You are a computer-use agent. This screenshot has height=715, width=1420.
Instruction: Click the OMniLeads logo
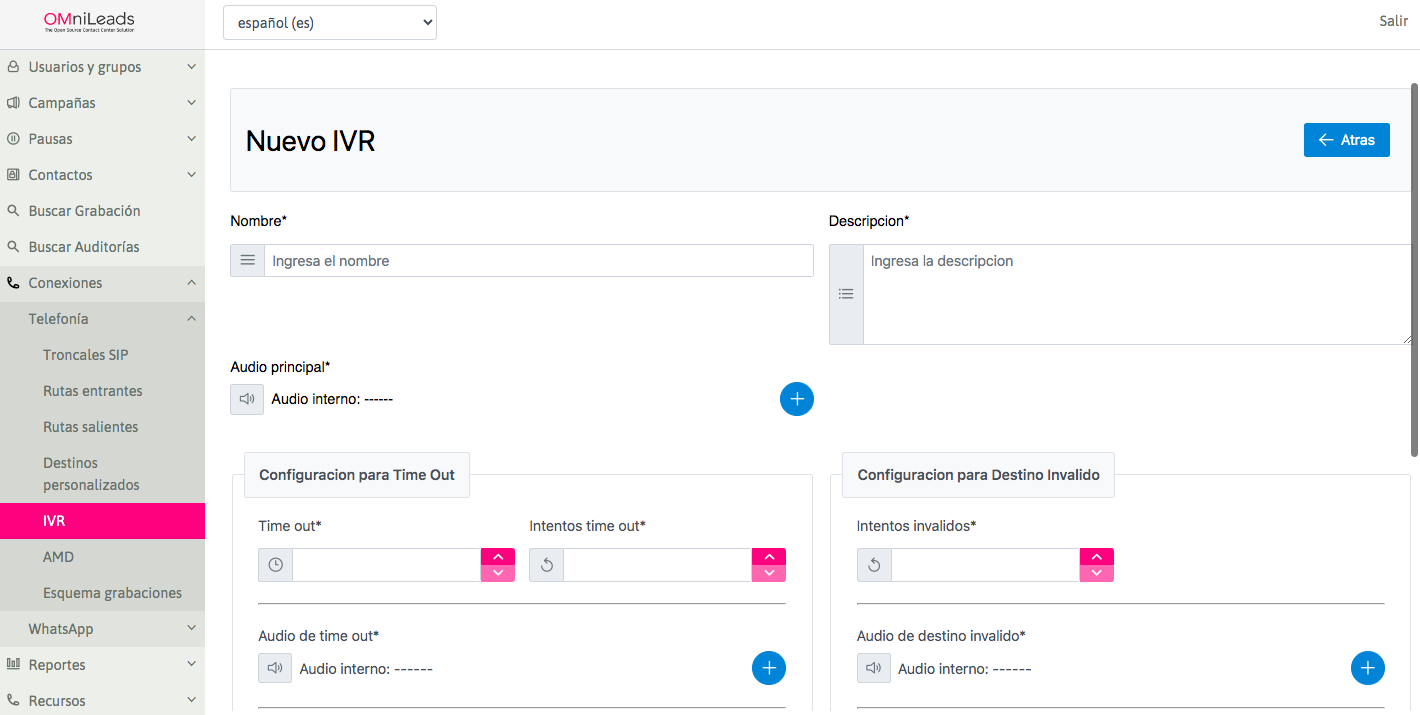pos(89,22)
